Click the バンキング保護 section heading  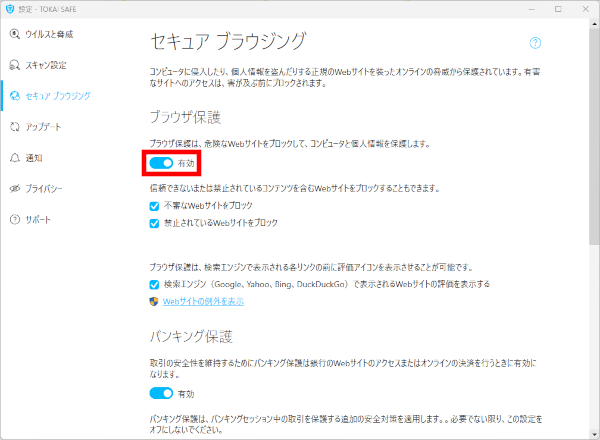[x=191, y=337]
